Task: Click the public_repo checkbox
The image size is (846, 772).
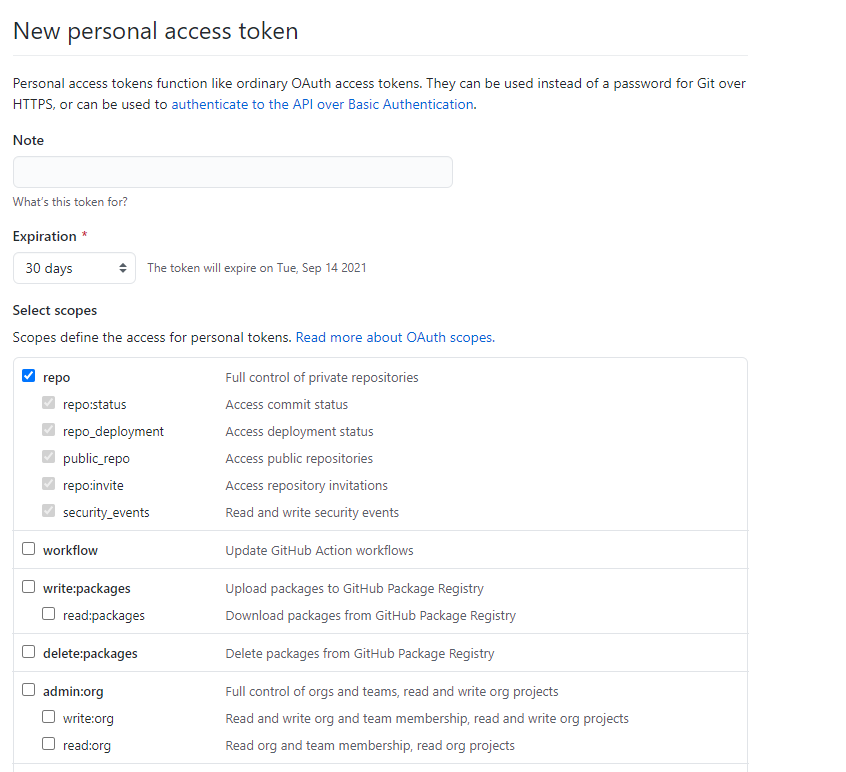Action: (48, 458)
